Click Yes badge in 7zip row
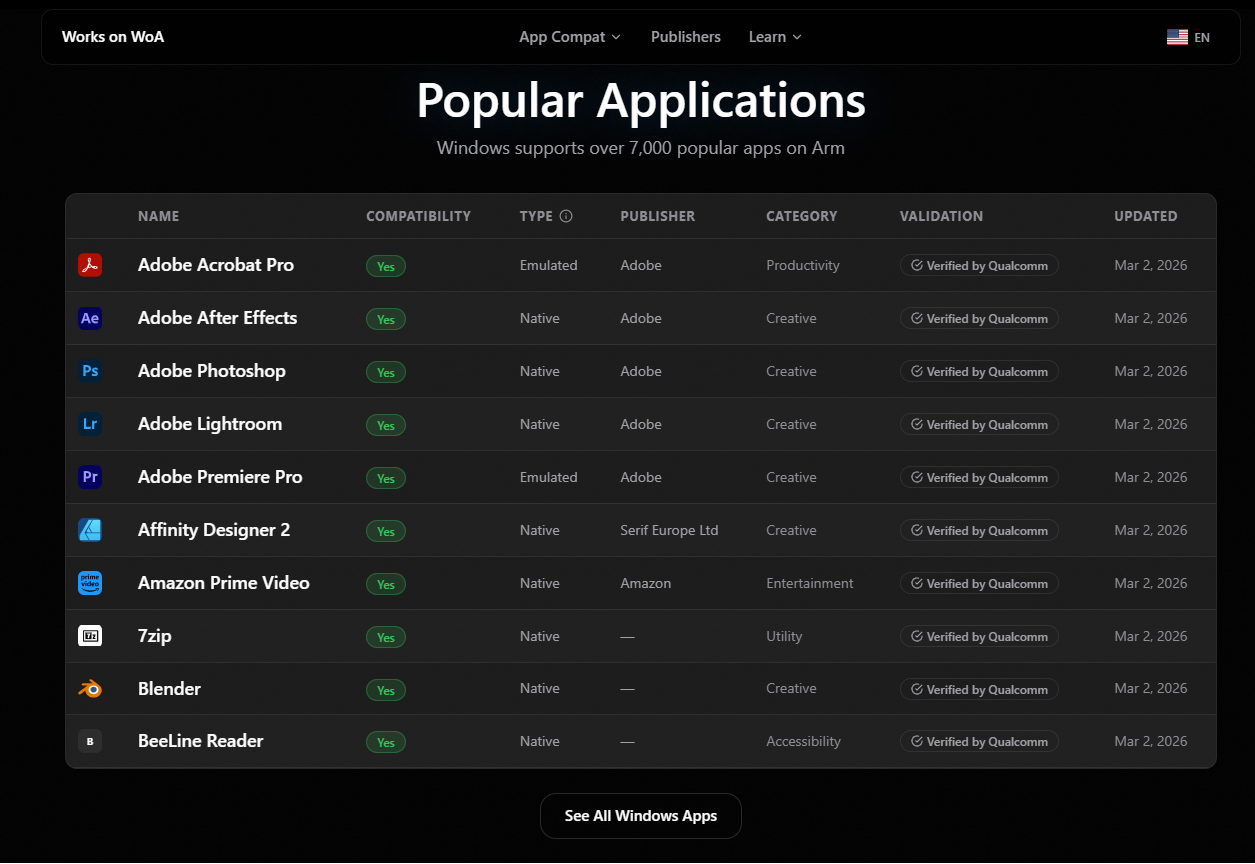 pyautogui.click(x=386, y=637)
